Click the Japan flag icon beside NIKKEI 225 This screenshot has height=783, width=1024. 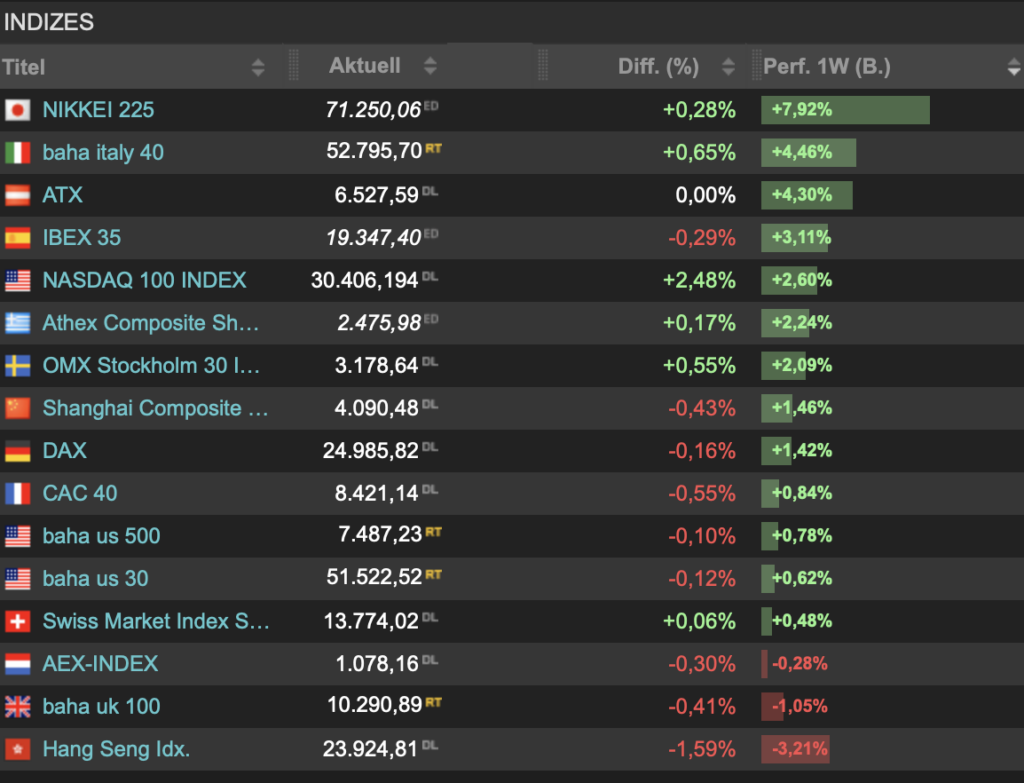pyautogui.click(x=18, y=110)
